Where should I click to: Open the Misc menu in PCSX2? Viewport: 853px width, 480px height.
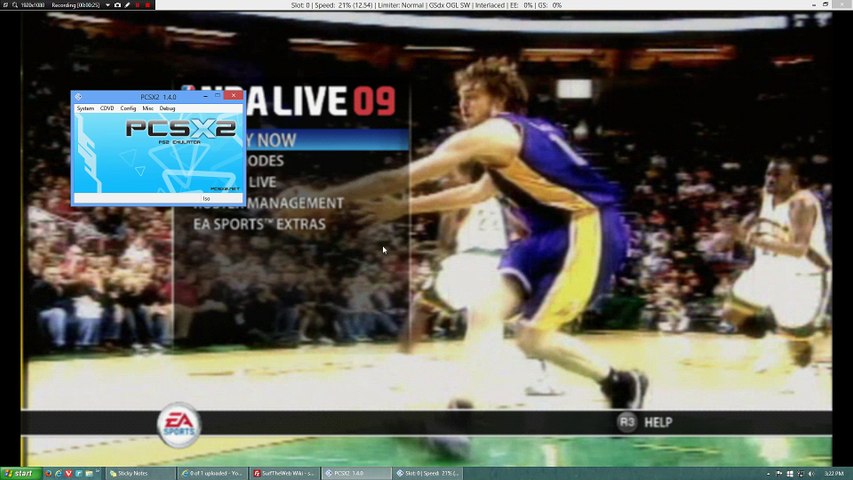click(x=147, y=108)
